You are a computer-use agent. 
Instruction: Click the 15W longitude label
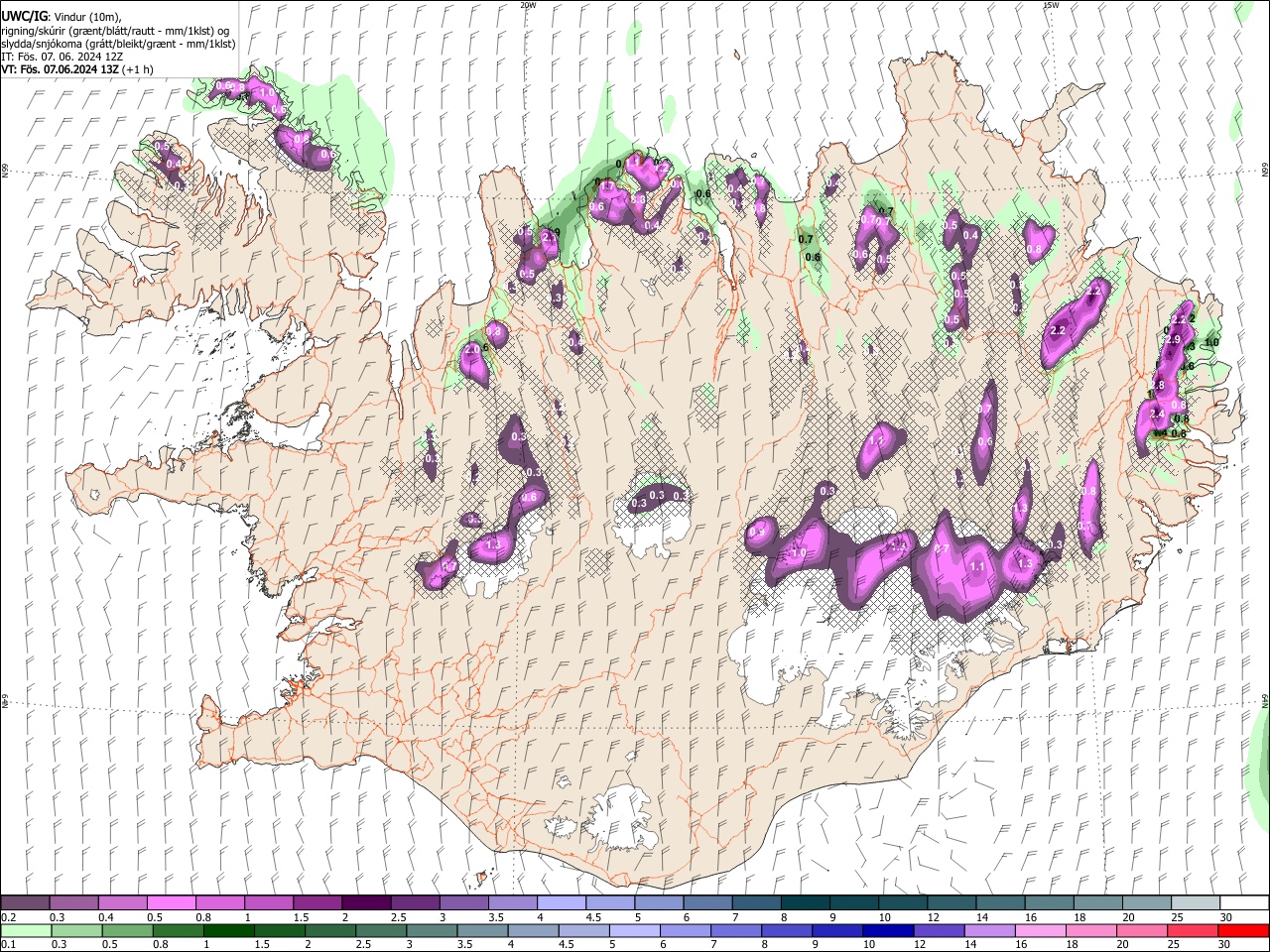click(x=1051, y=5)
